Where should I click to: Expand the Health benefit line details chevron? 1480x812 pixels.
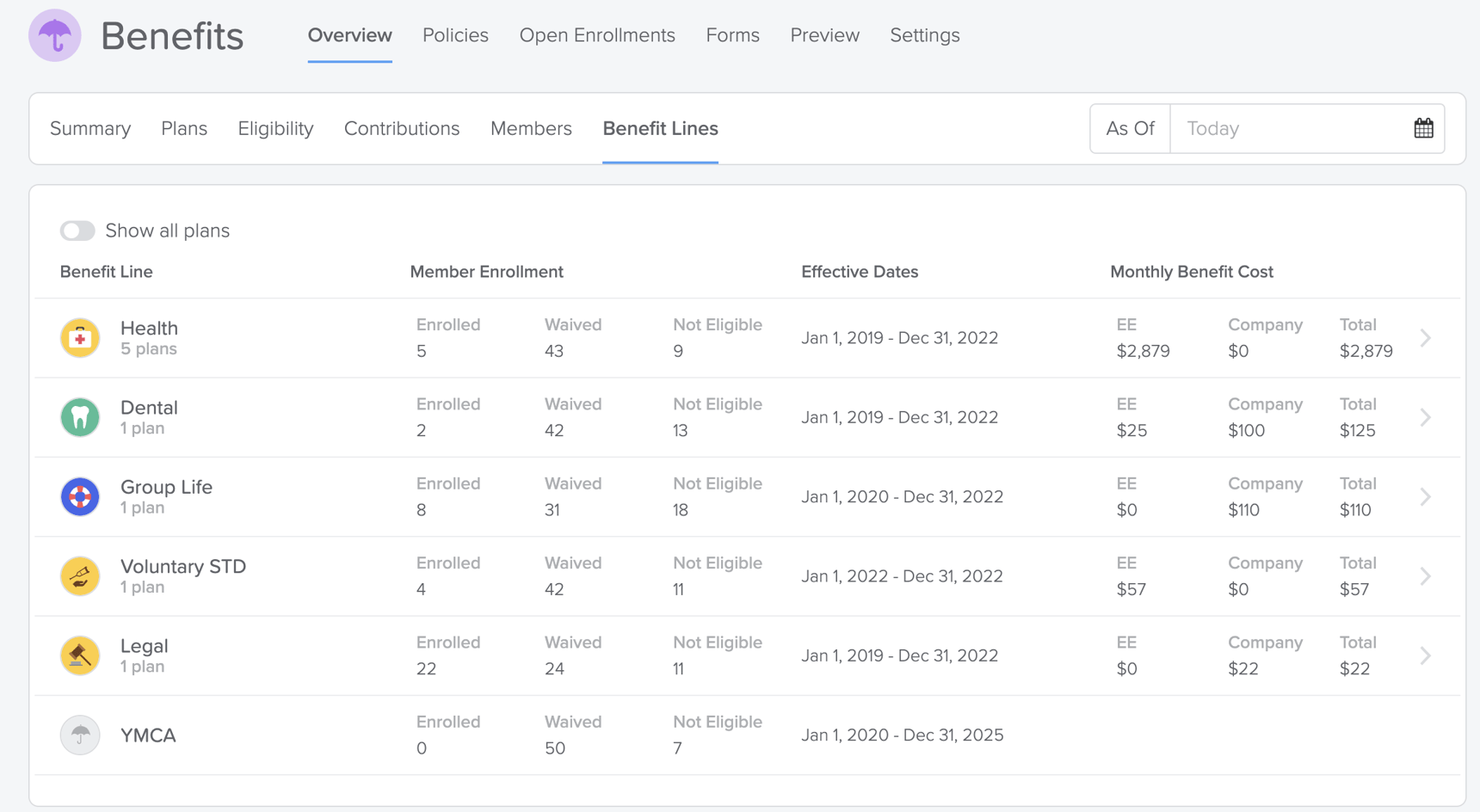click(1425, 337)
